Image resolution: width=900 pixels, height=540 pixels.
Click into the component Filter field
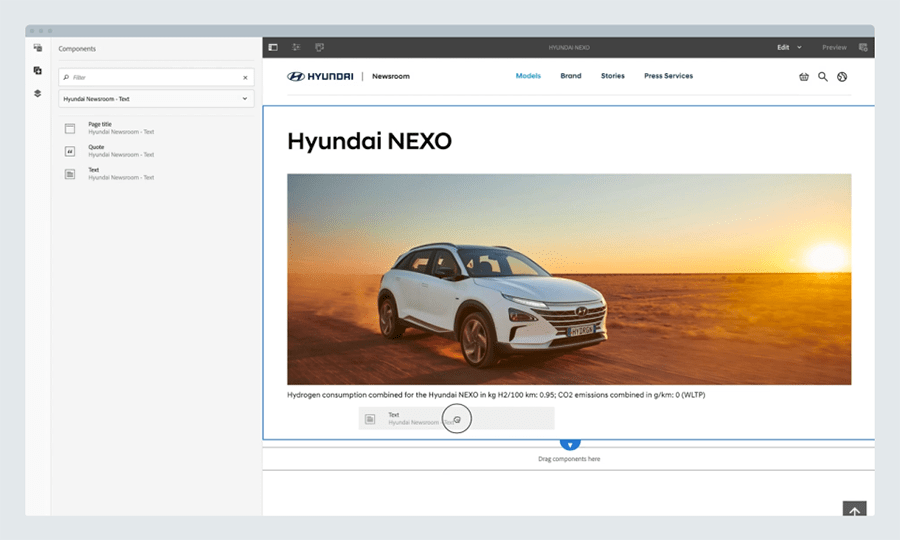(x=150, y=77)
